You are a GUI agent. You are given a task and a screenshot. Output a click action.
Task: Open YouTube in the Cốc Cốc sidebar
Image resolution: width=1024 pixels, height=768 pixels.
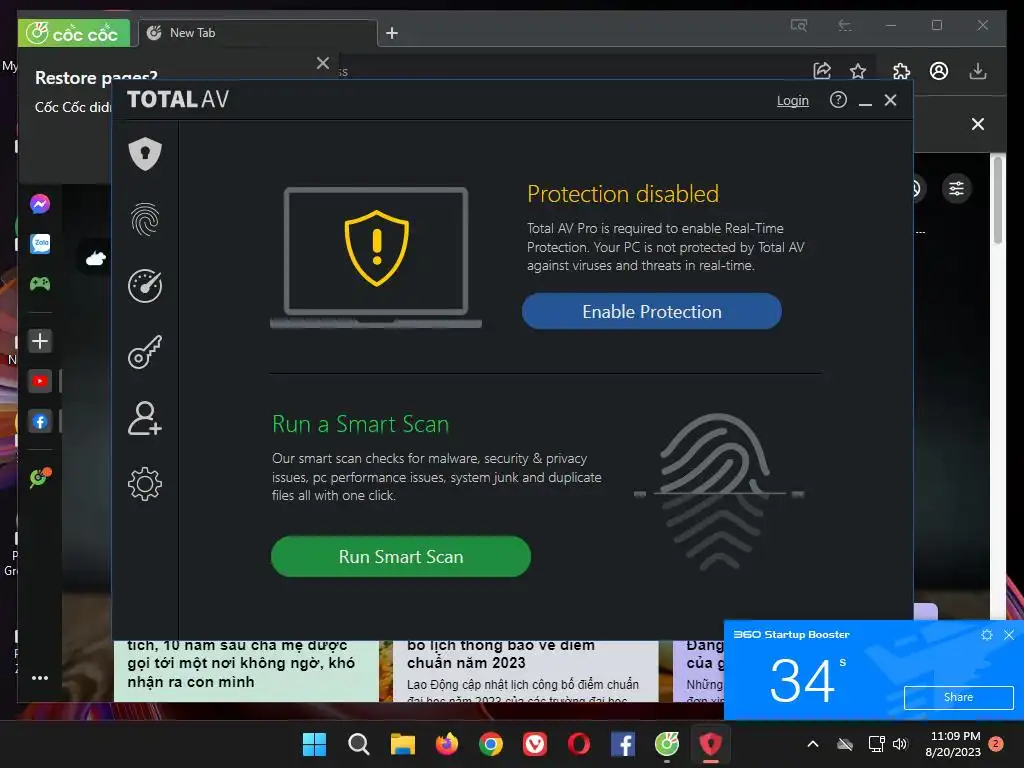(x=40, y=381)
